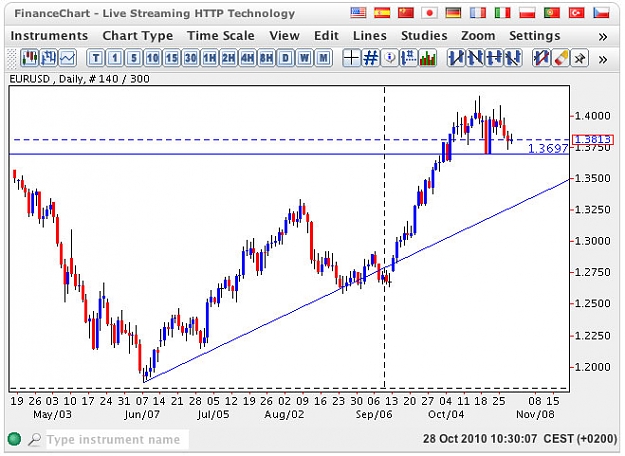The height and width of the screenshot is (456, 625).
Task: Click the instrument name search field
Action: click(x=117, y=439)
